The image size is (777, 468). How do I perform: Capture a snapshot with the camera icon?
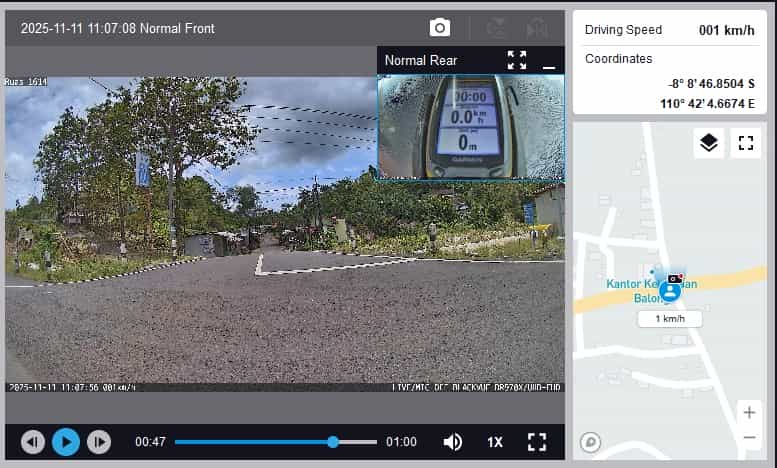coord(439,28)
